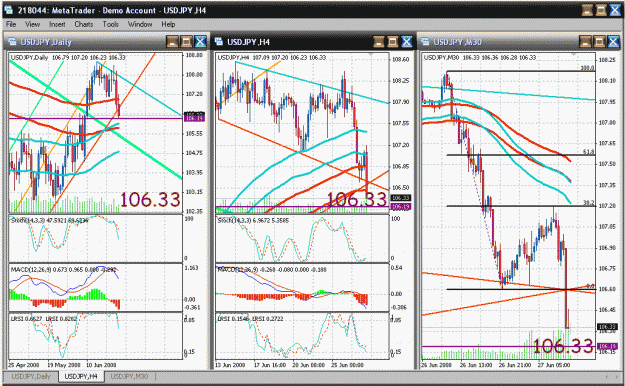Click the 100.0 Fibonacci level label in M30 chart
Viewport: 625px width, 386px height.
588,68
